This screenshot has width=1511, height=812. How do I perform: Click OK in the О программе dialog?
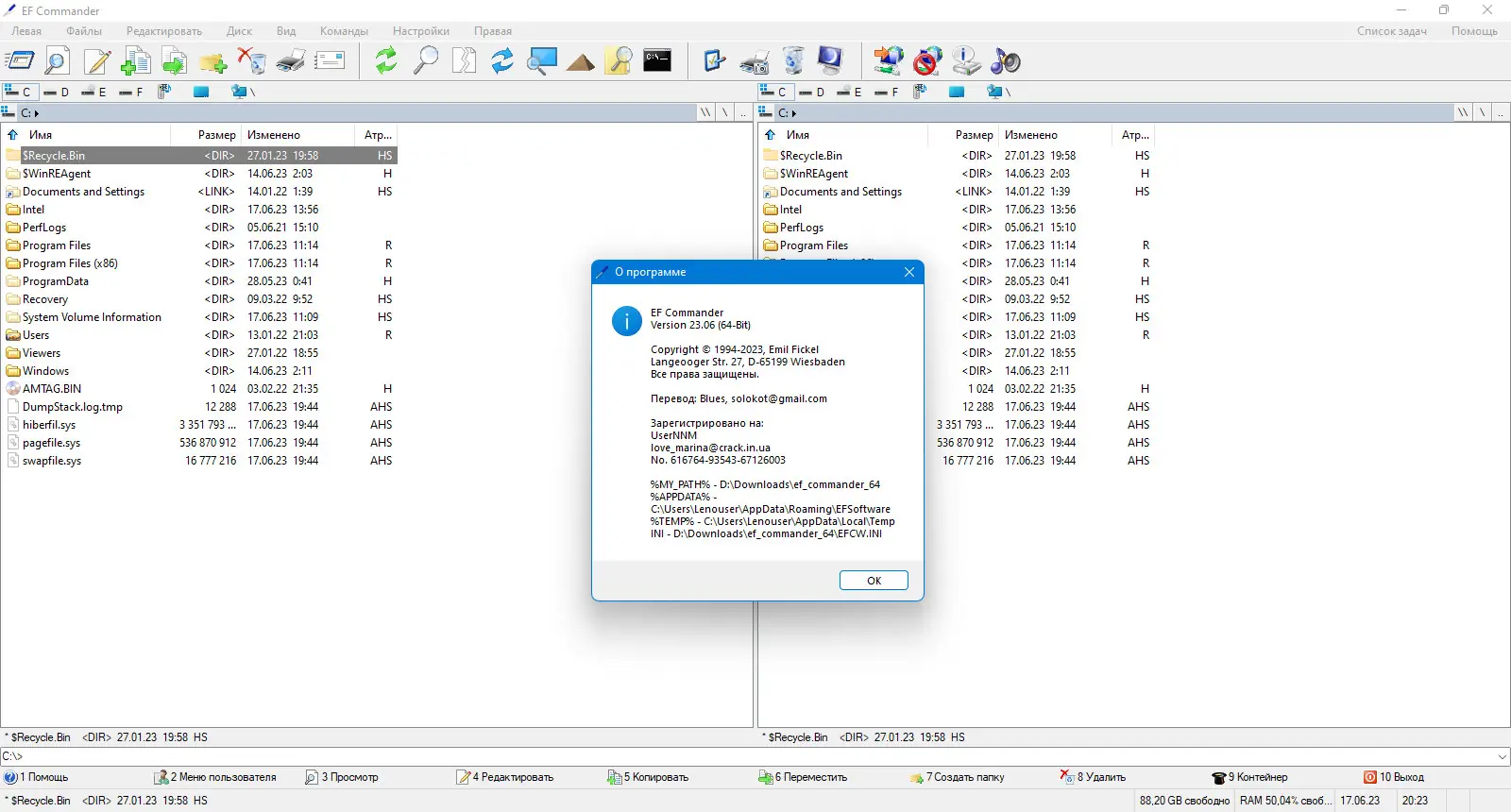874,581
